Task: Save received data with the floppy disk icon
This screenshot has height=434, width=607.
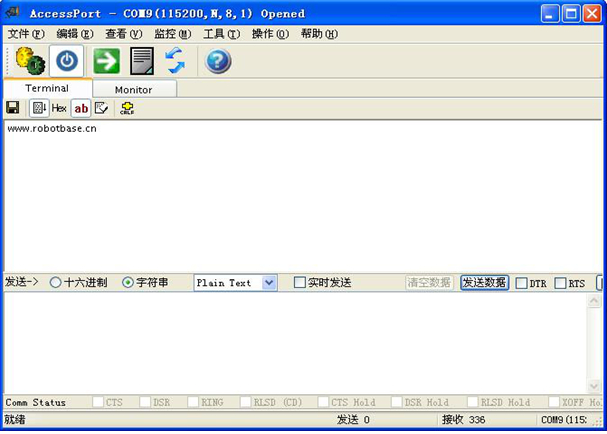Action: tap(13, 108)
